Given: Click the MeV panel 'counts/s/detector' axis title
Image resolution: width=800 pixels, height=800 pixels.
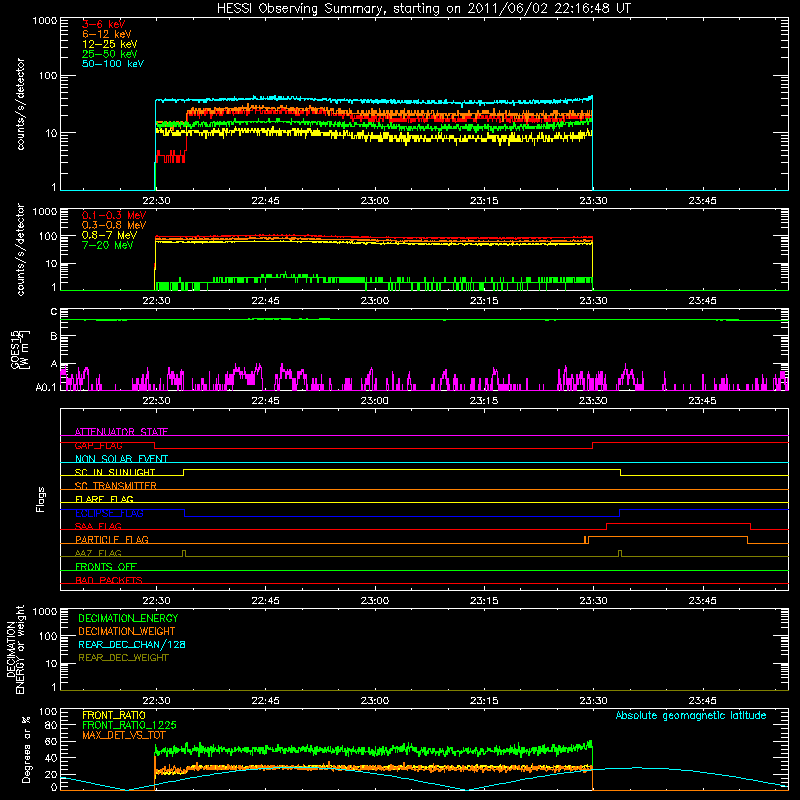Looking at the screenshot, I should click(x=20, y=249).
